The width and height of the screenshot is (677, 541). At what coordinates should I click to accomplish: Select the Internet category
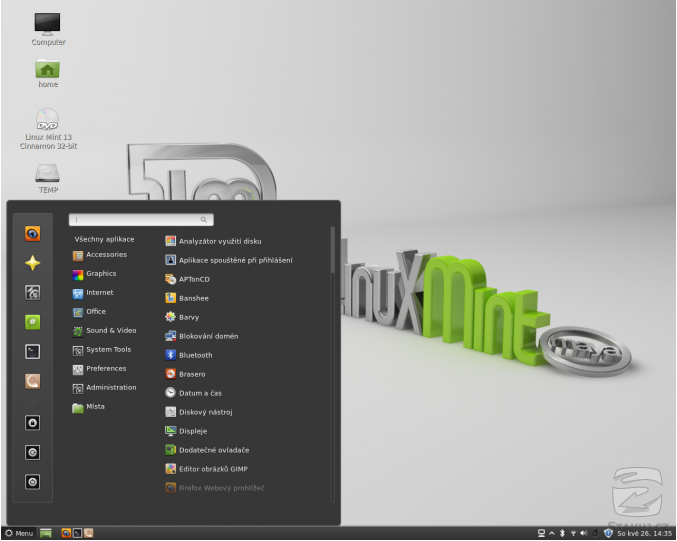click(93, 293)
